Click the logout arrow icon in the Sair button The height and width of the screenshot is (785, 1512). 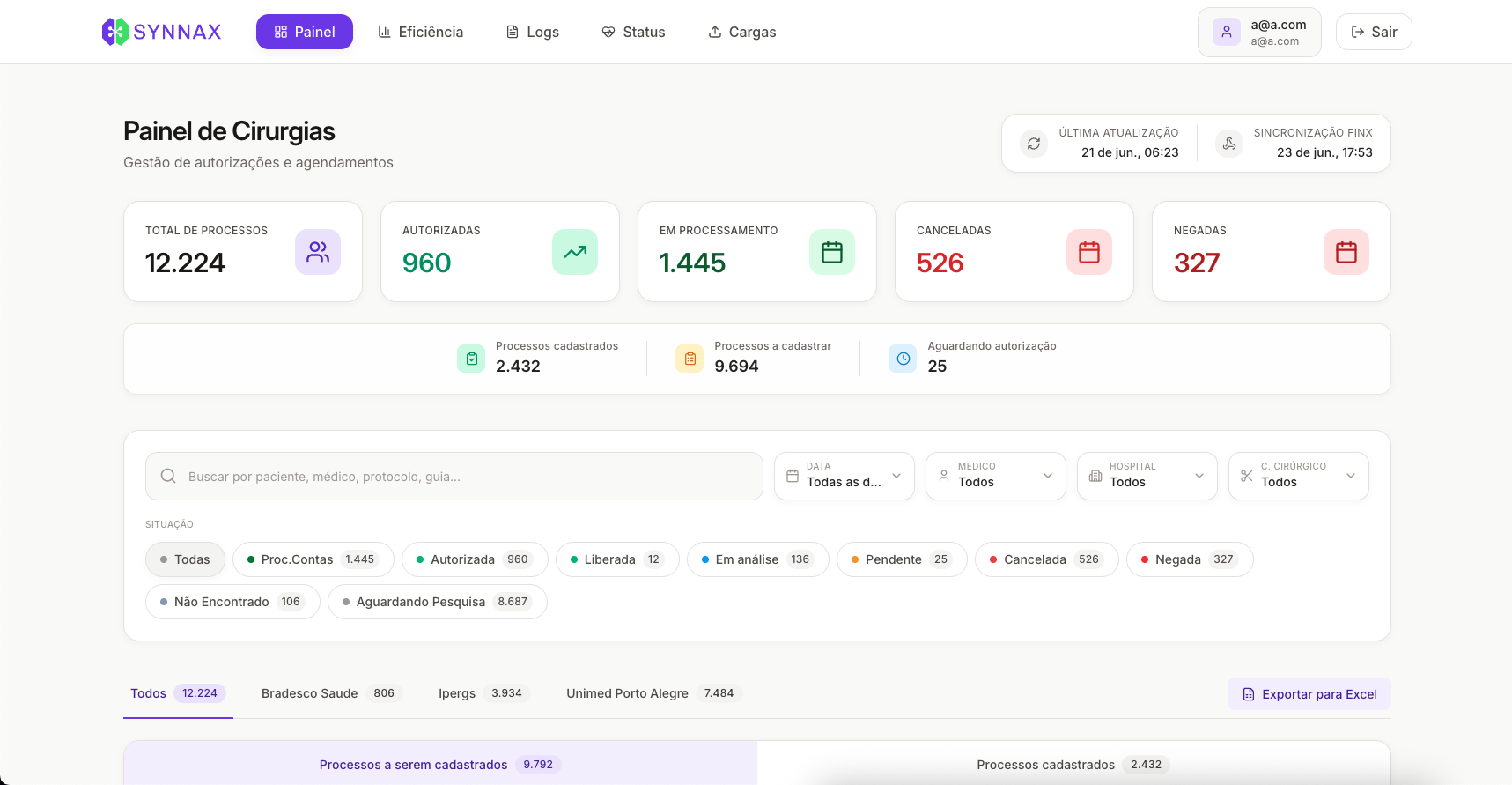coord(1358,32)
